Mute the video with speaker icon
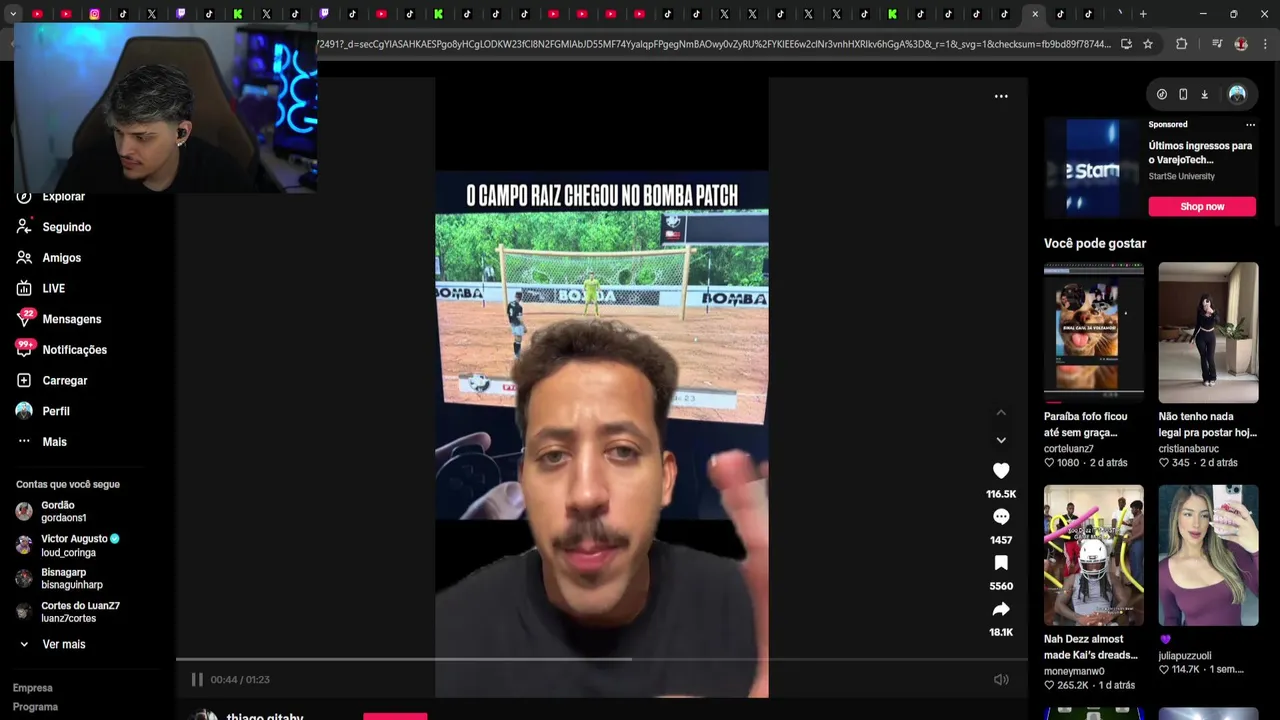This screenshot has height=720, width=1280. point(1001,679)
